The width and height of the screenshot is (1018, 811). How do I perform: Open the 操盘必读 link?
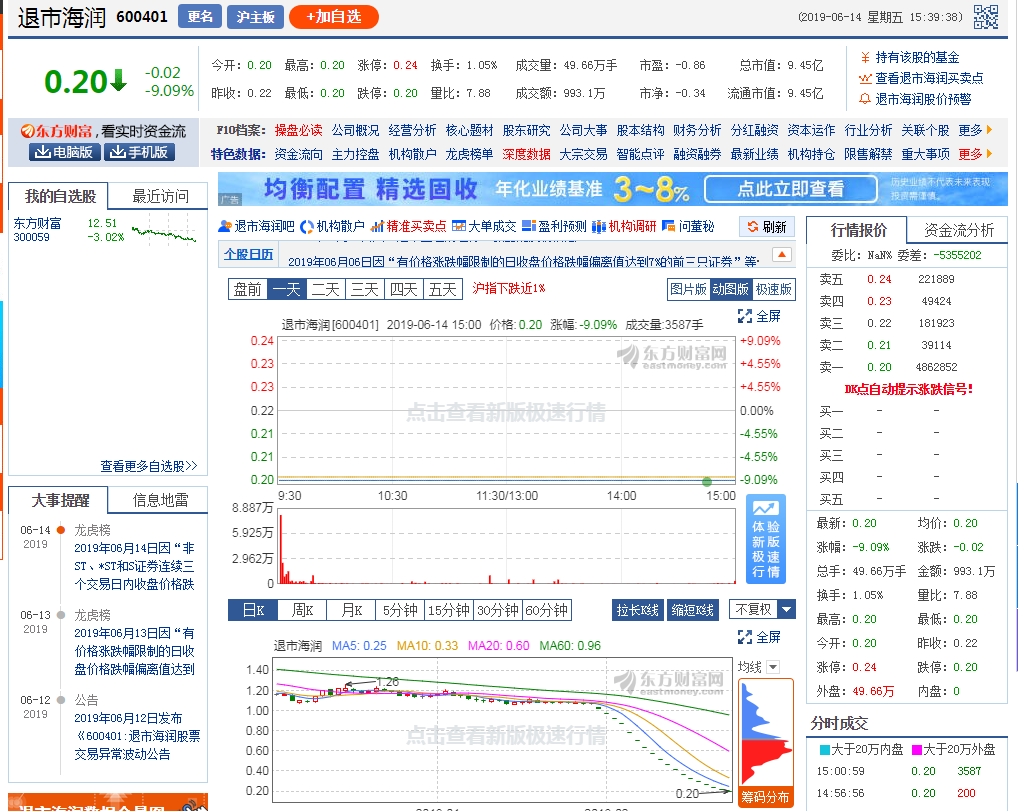[x=298, y=130]
